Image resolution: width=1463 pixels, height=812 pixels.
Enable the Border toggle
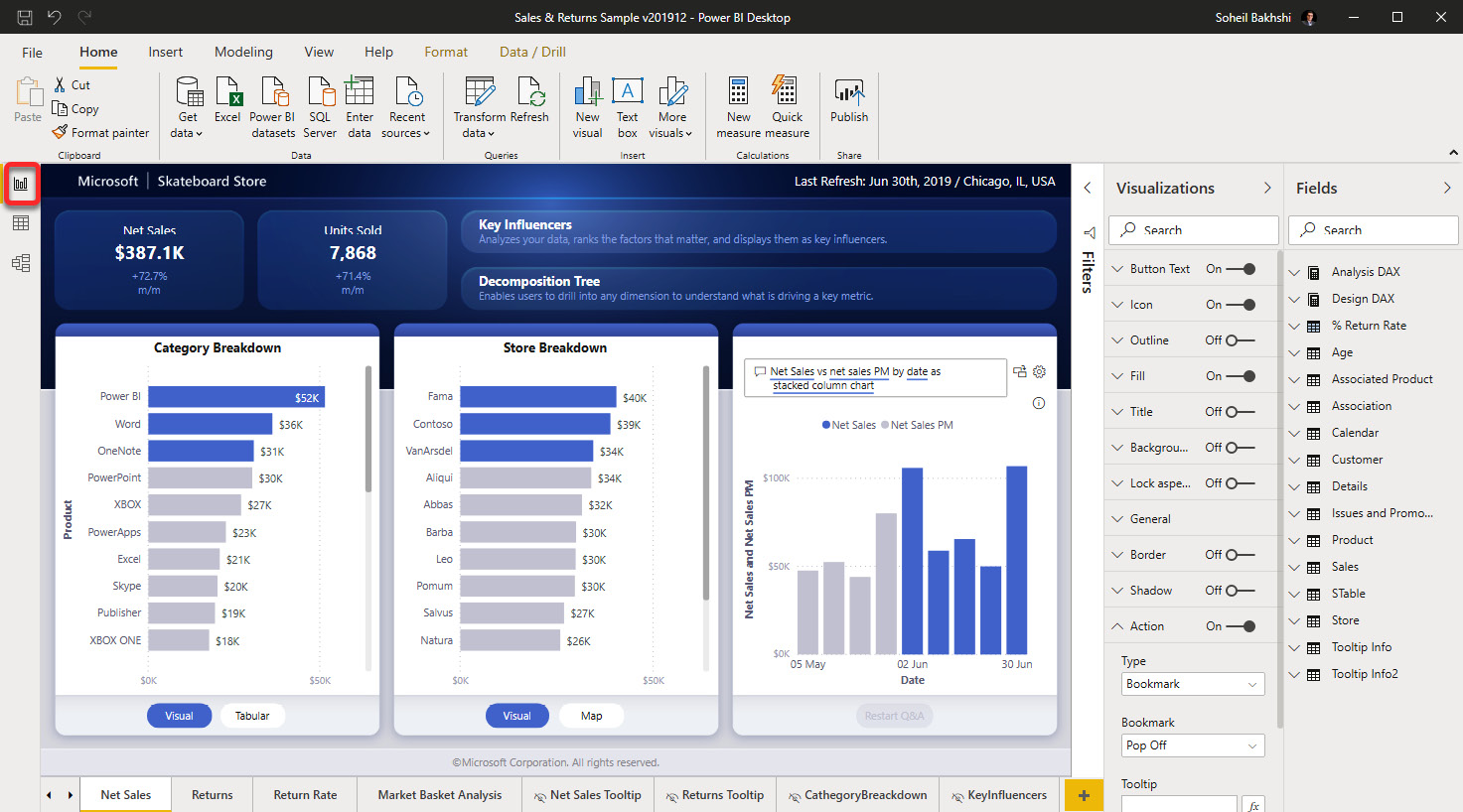tap(1241, 555)
